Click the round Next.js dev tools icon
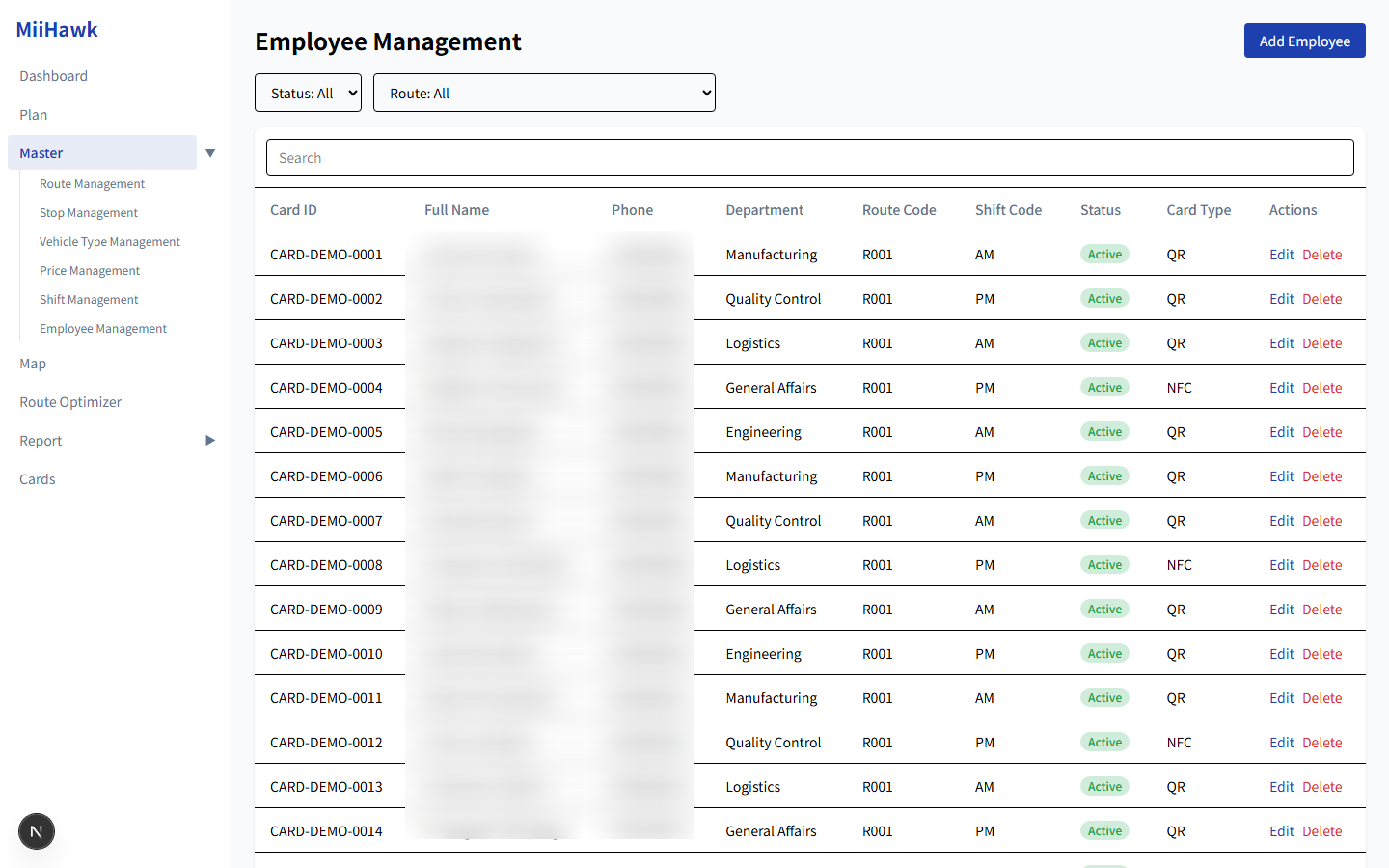The width and height of the screenshot is (1389, 868). [37, 831]
